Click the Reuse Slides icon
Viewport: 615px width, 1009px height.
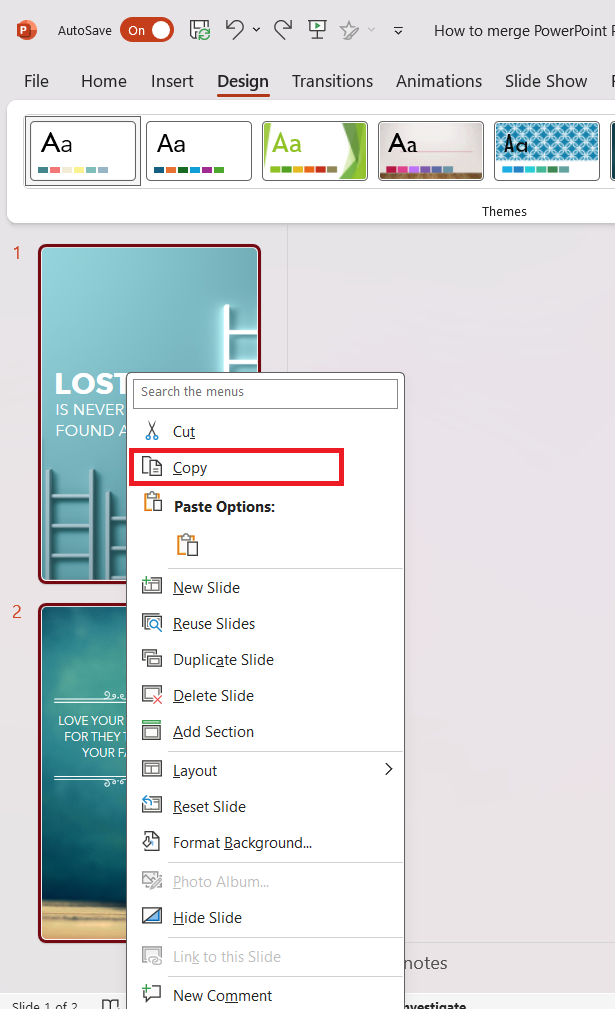[x=152, y=622]
